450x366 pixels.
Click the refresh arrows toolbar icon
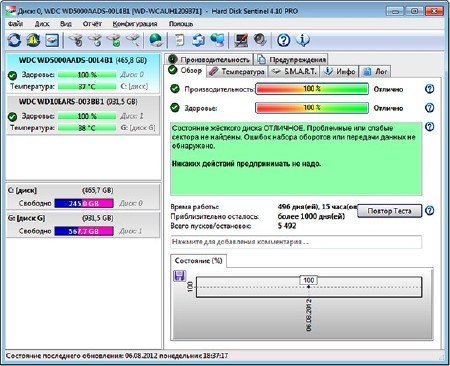coord(14,40)
